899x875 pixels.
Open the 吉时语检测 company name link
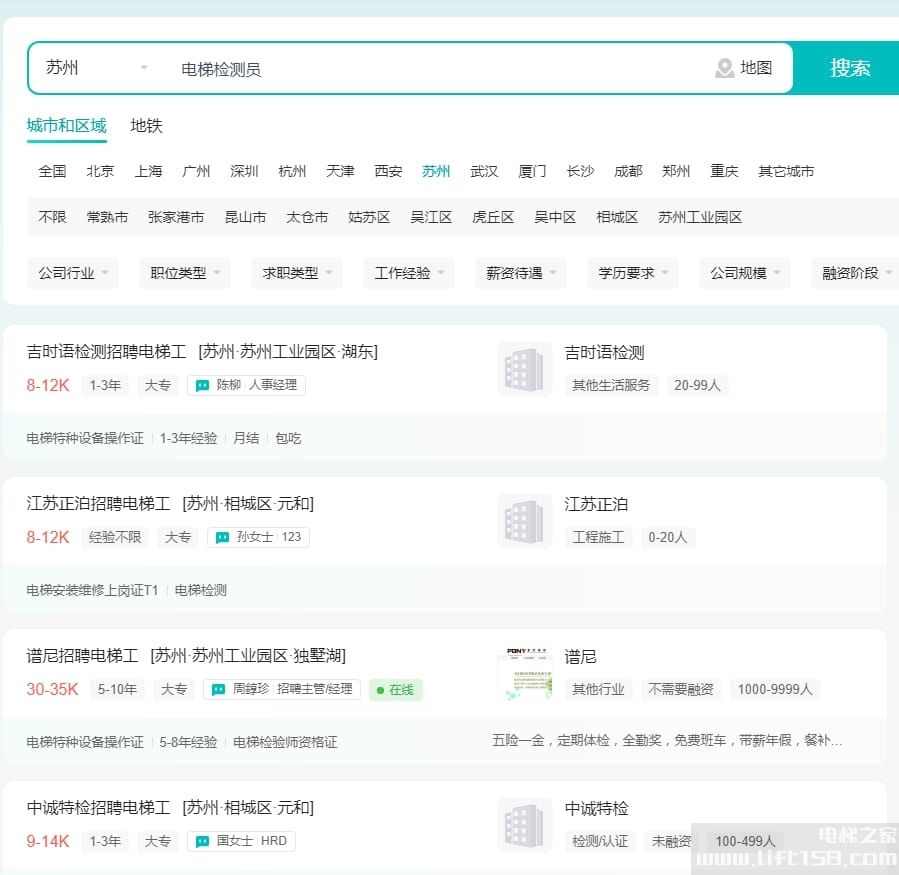pos(604,353)
